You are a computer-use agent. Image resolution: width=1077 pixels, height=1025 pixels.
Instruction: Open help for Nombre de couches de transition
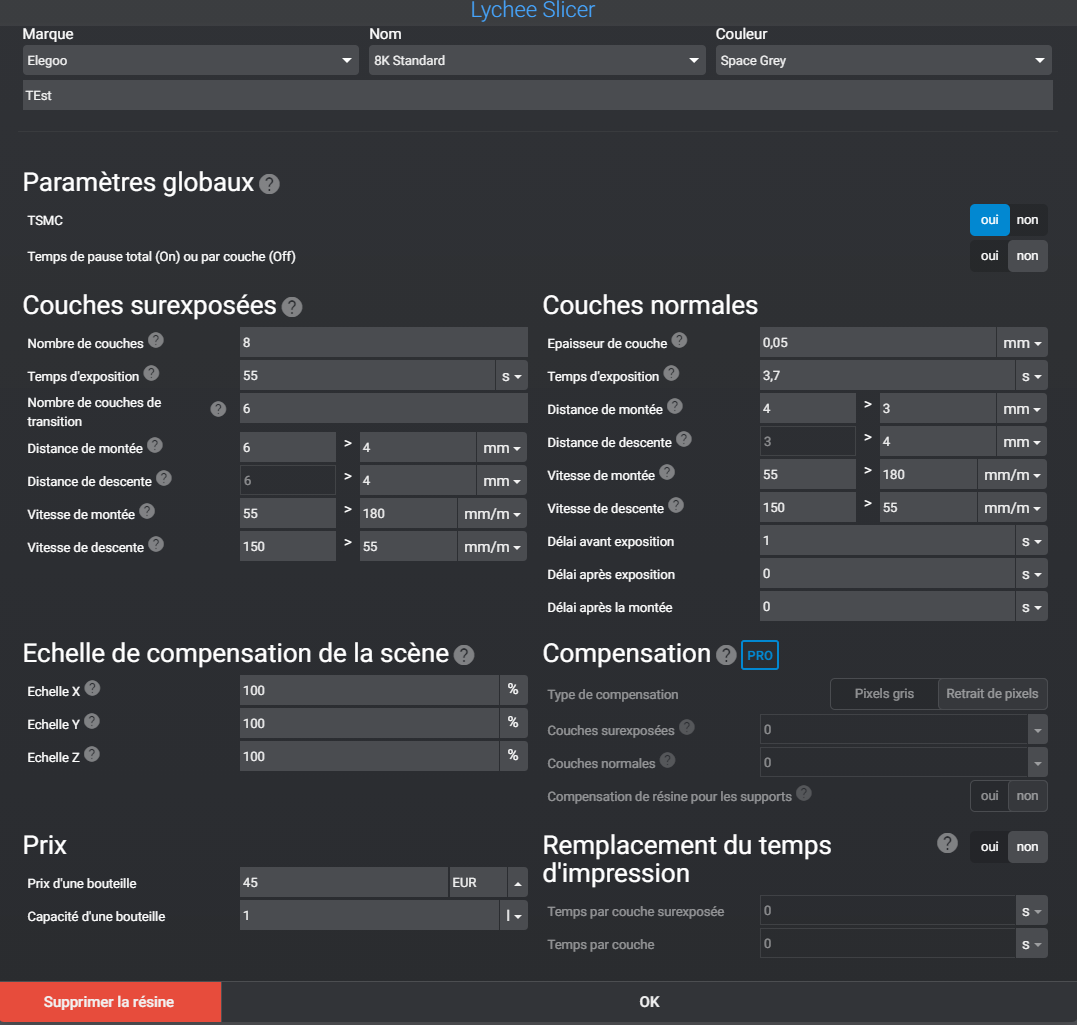pyautogui.click(x=218, y=409)
